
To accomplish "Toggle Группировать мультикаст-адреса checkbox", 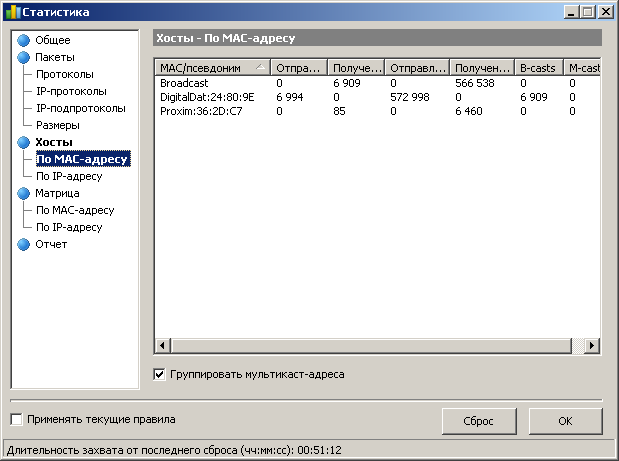I will pos(159,374).
